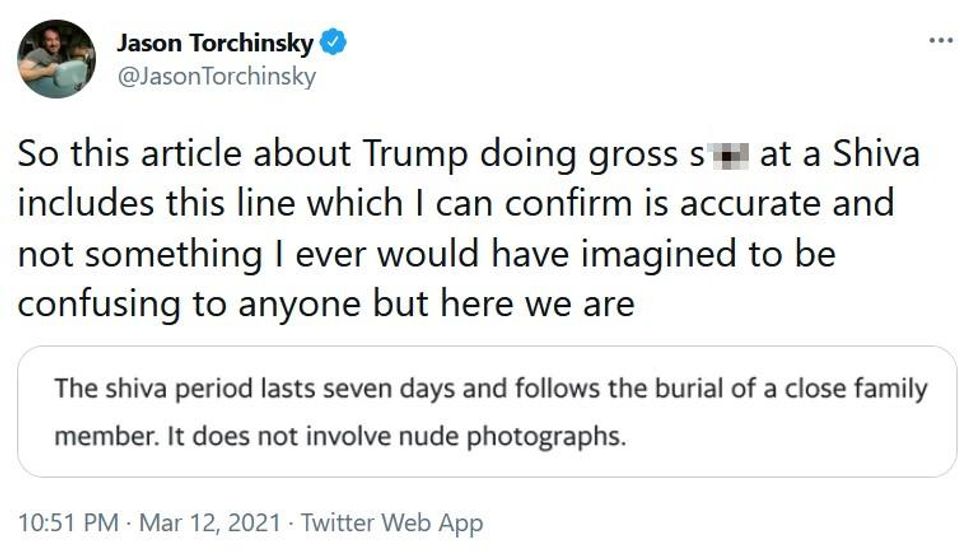This screenshot has height=552, width=980.
Task: Open the @JasonTorchinsky handle link
Action: point(215,76)
